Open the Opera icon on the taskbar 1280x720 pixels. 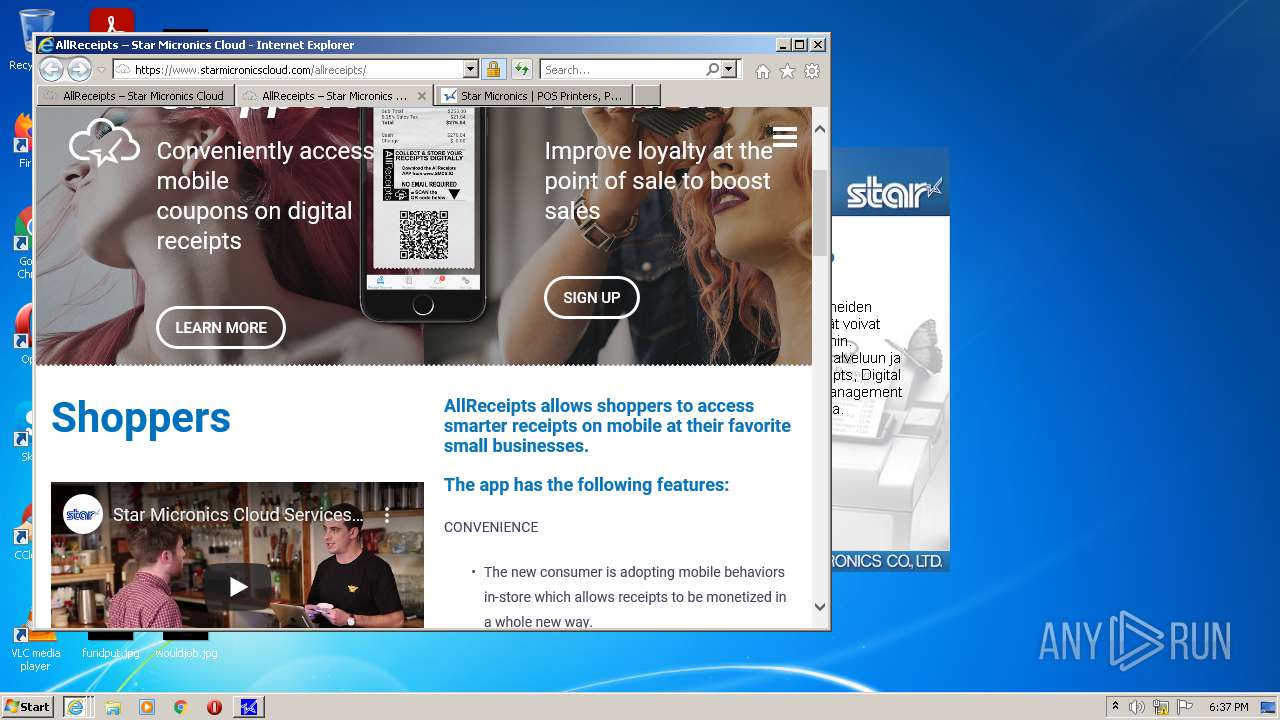[x=214, y=707]
